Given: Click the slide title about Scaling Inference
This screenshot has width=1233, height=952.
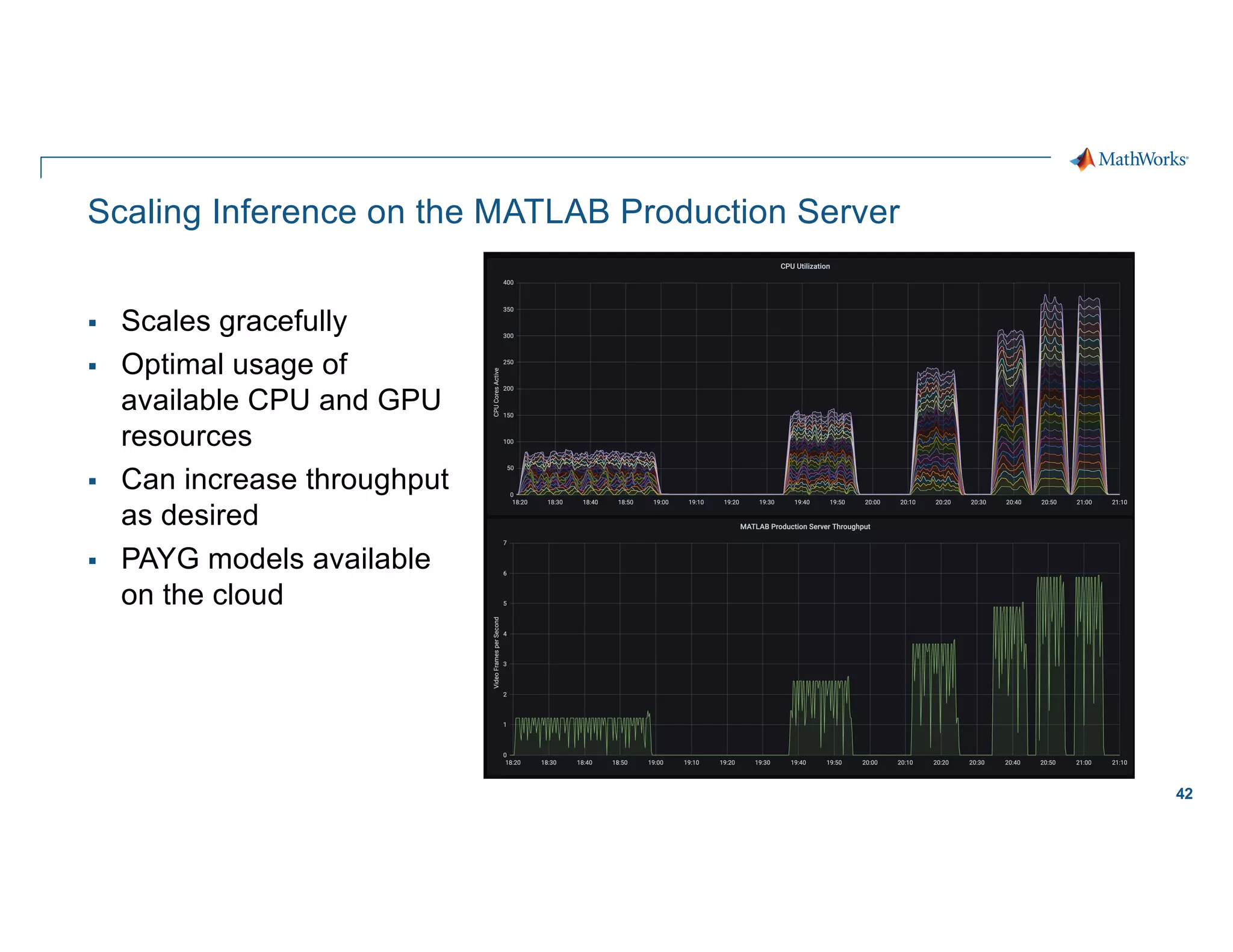Looking at the screenshot, I should click(x=494, y=212).
